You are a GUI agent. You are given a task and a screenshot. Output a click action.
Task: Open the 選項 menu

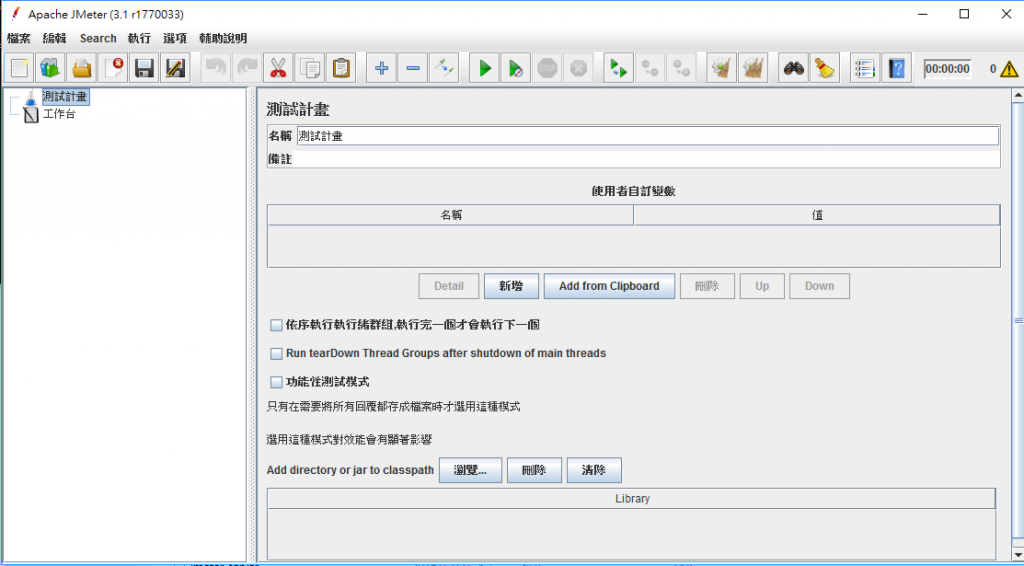click(x=175, y=39)
